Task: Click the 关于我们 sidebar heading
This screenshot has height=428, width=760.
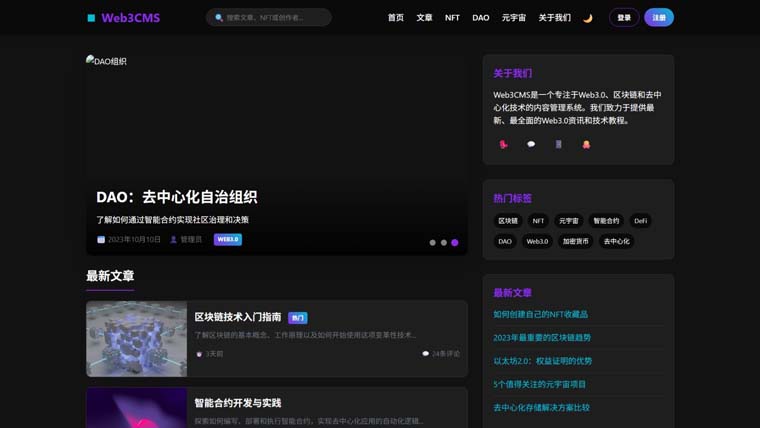Action: pos(512,73)
